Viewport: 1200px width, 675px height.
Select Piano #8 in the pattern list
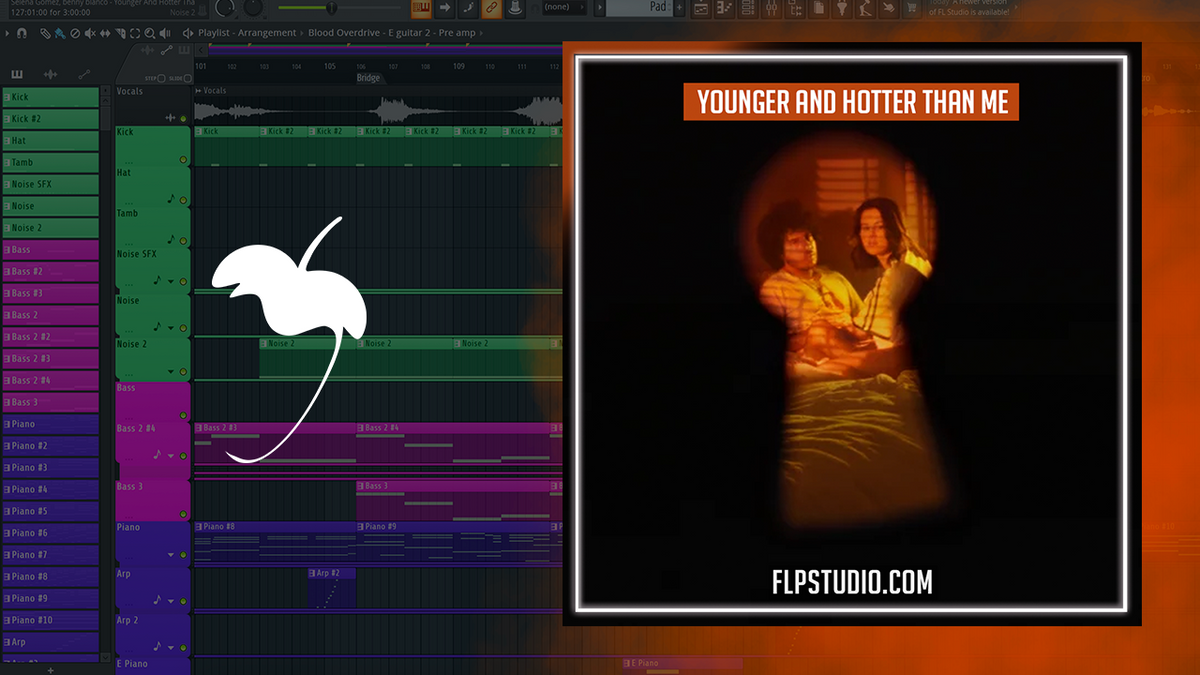pyautogui.click(x=50, y=577)
